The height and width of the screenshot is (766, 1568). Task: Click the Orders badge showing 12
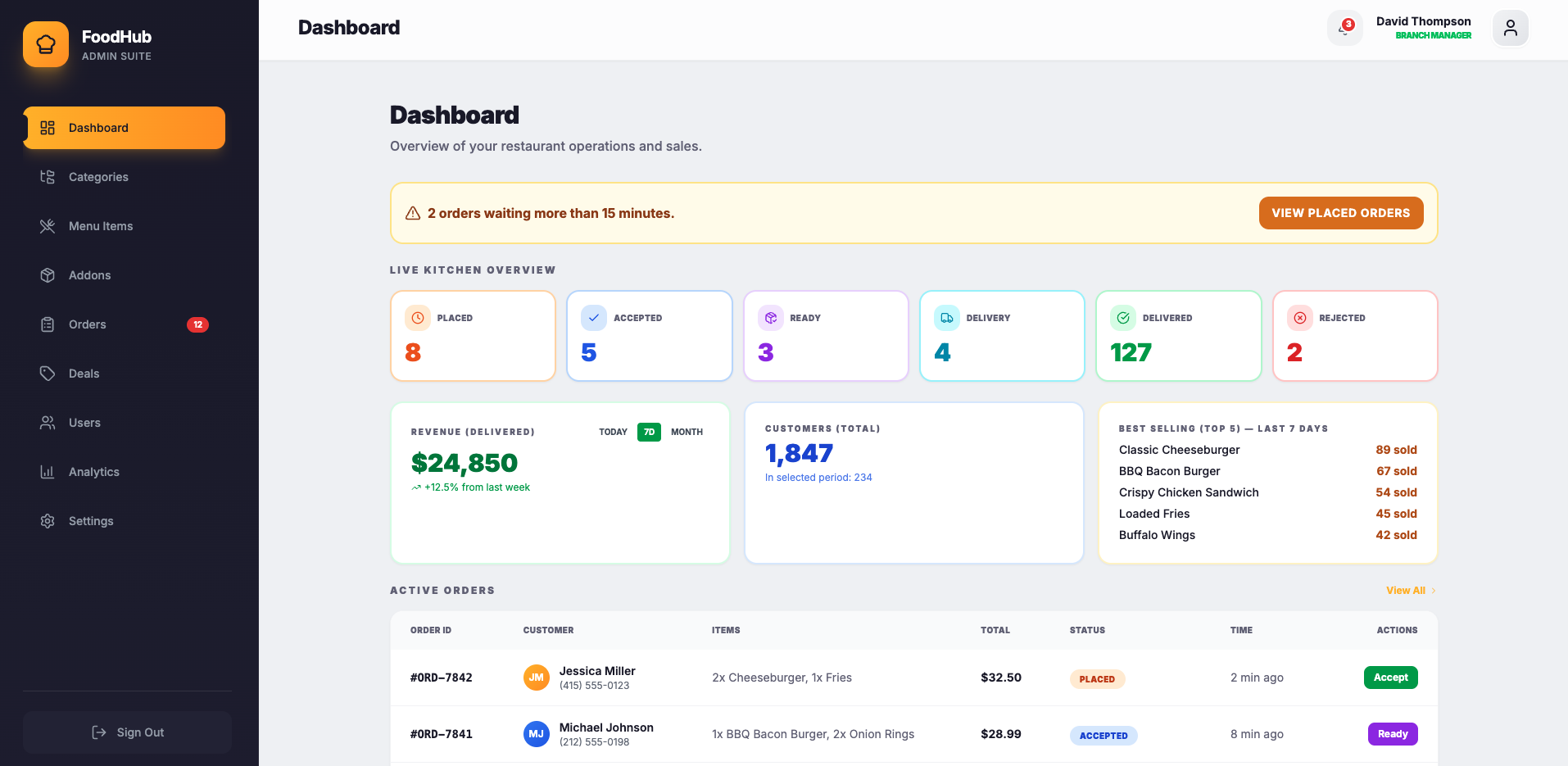(x=197, y=324)
